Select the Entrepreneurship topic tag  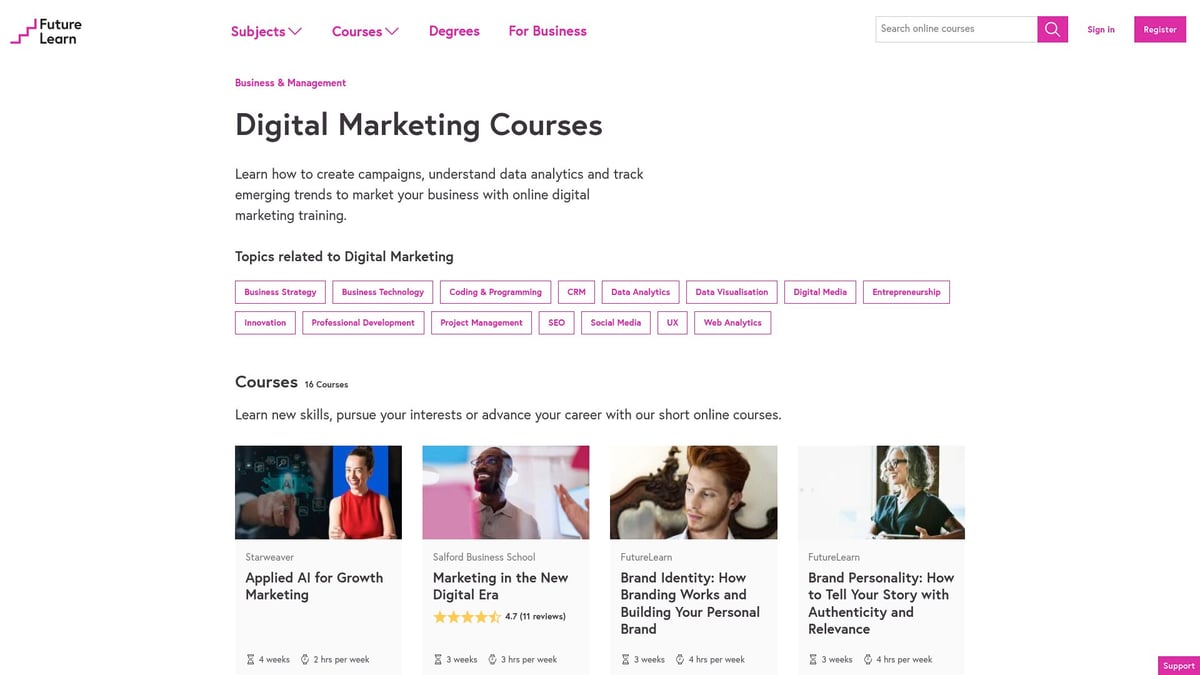(x=906, y=292)
